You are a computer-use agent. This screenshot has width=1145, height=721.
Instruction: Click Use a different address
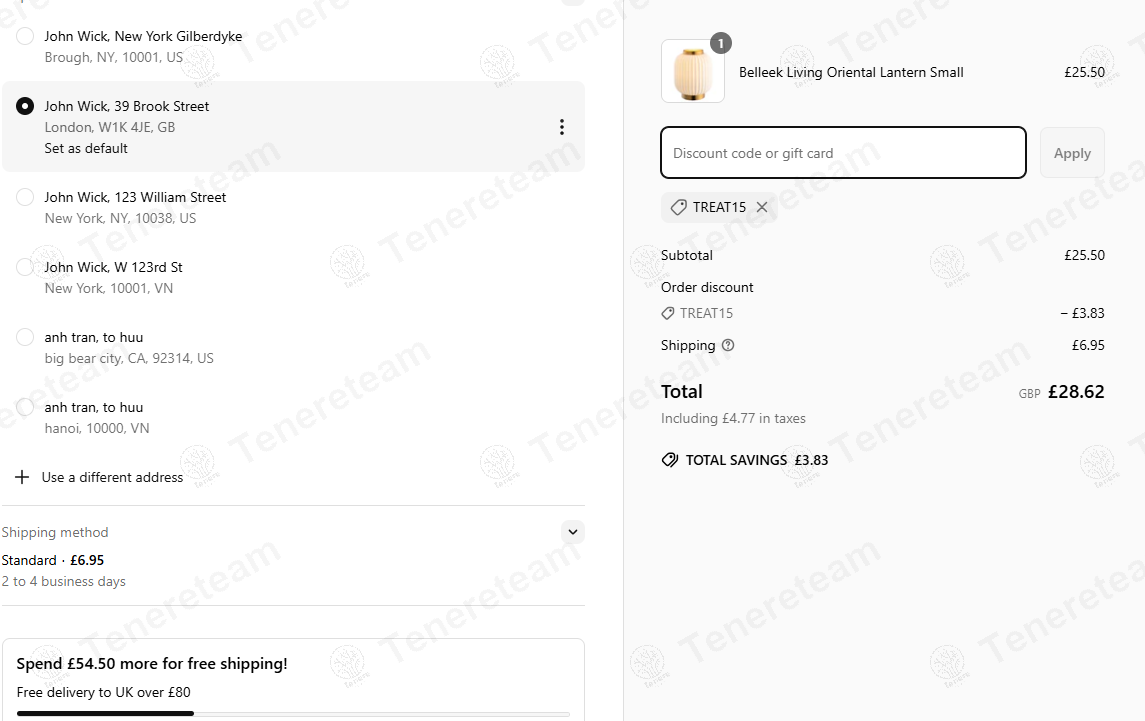[x=112, y=477]
